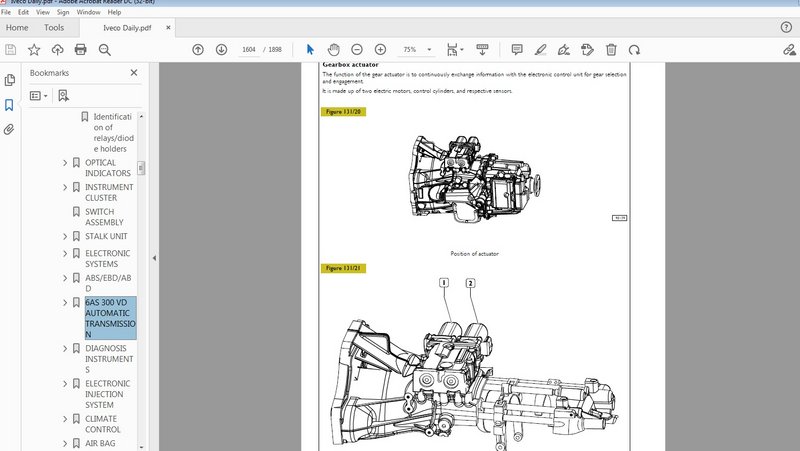Collapse the navigation pane with side arrow
800x451 pixels.
(x=154, y=258)
